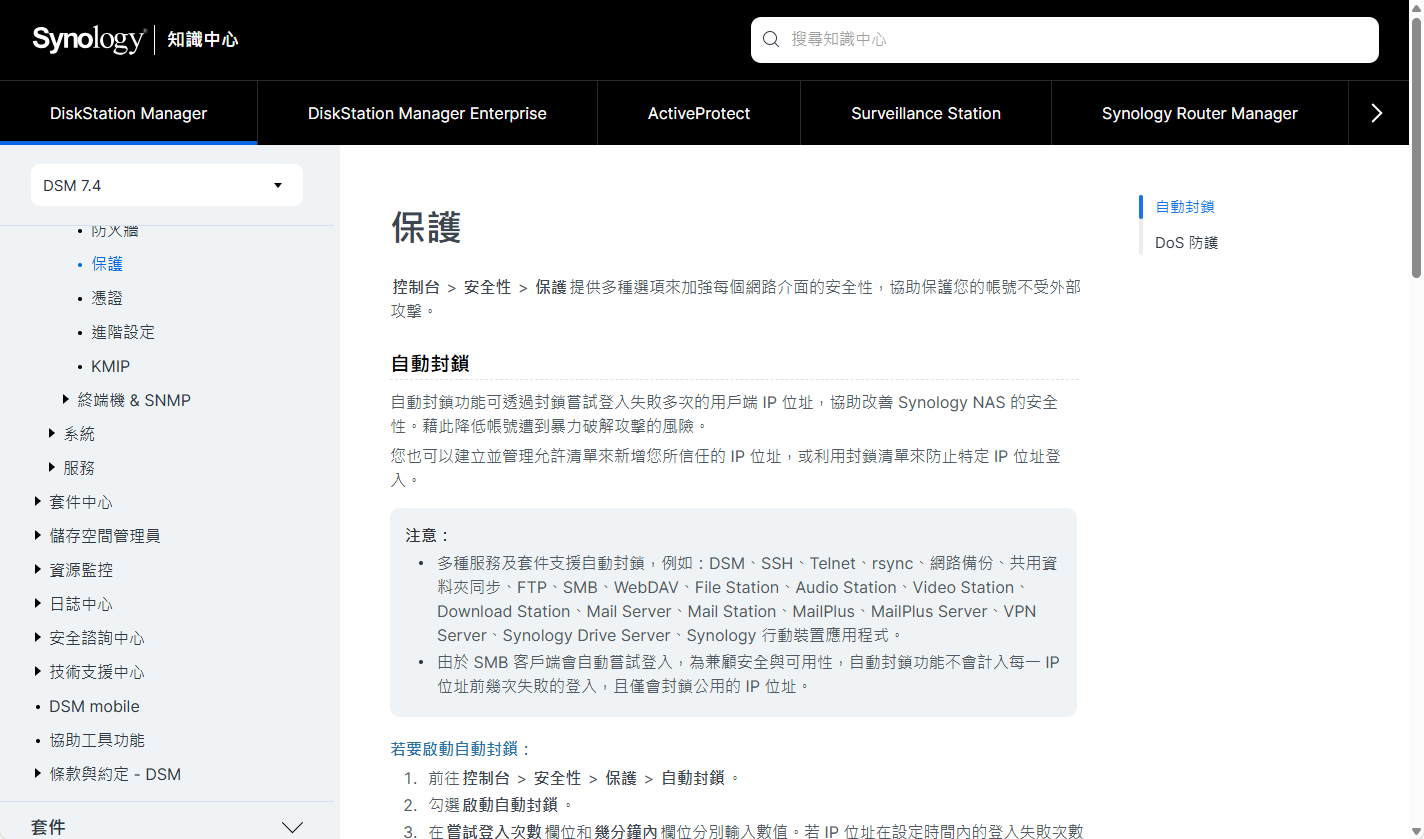Open 防火牆 in the sidebar
The width and height of the screenshot is (1424, 839).
point(115,231)
